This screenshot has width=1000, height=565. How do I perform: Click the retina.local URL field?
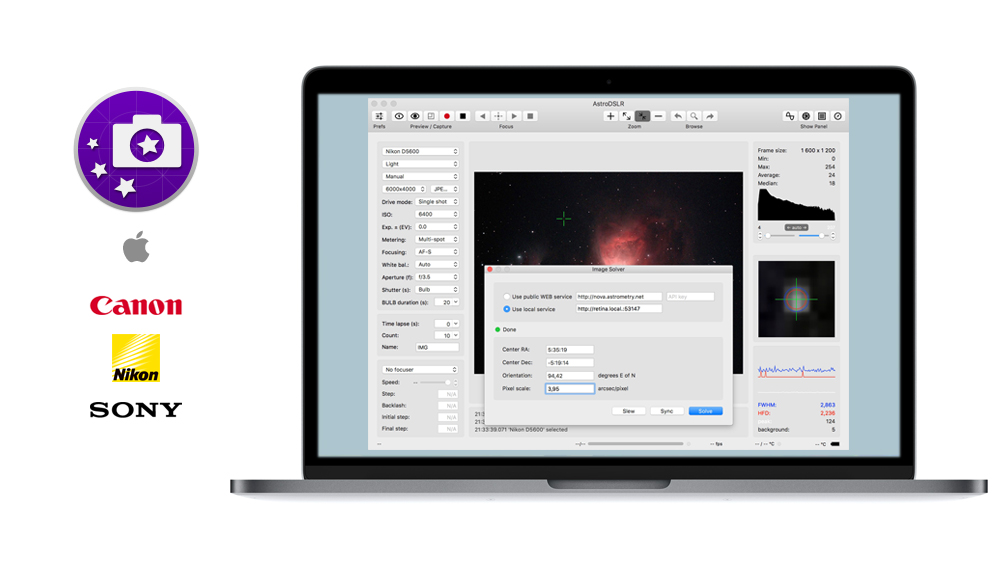(619, 309)
